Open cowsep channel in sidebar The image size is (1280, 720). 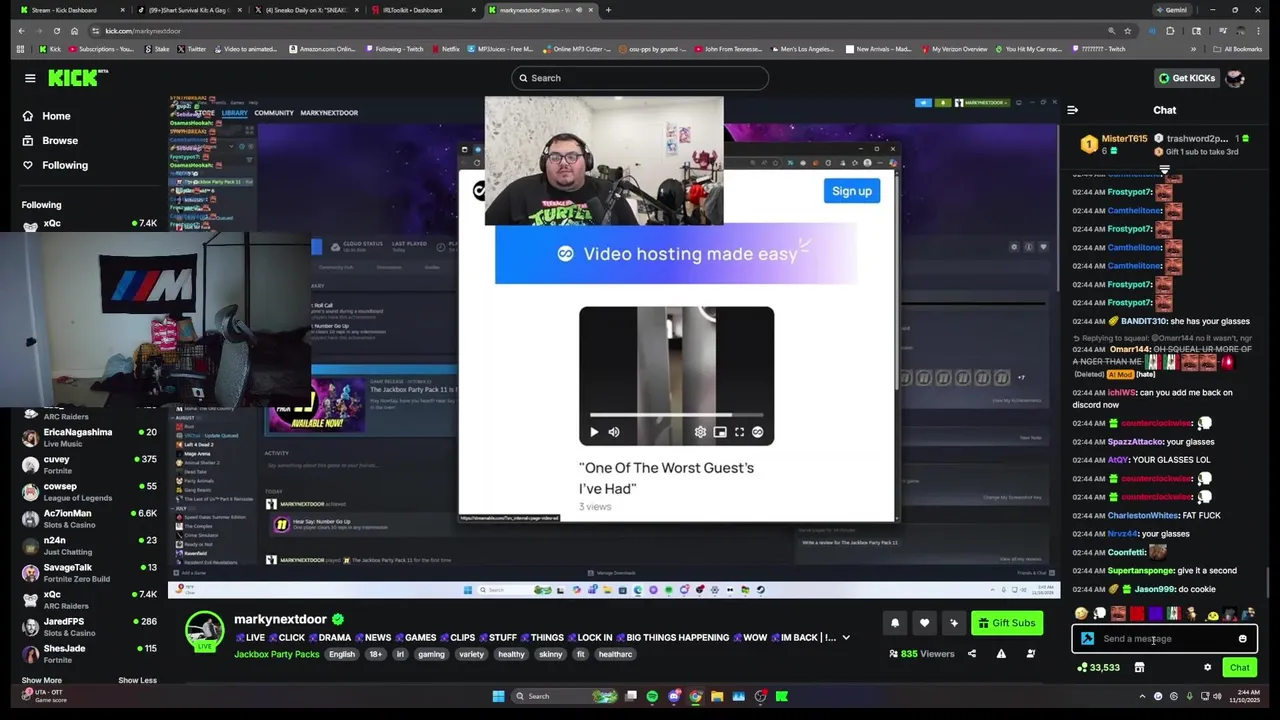coord(92,492)
